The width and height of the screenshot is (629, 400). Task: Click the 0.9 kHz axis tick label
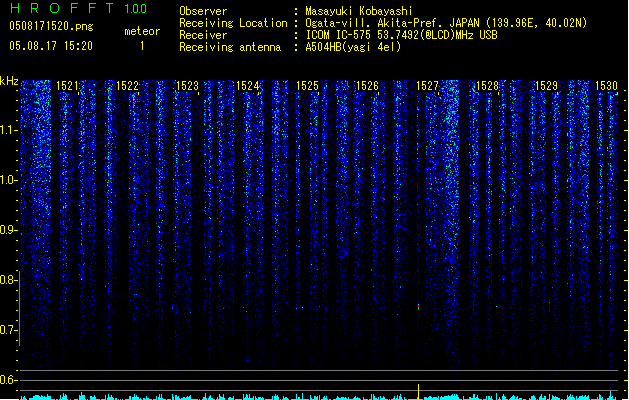click(8, 230)
